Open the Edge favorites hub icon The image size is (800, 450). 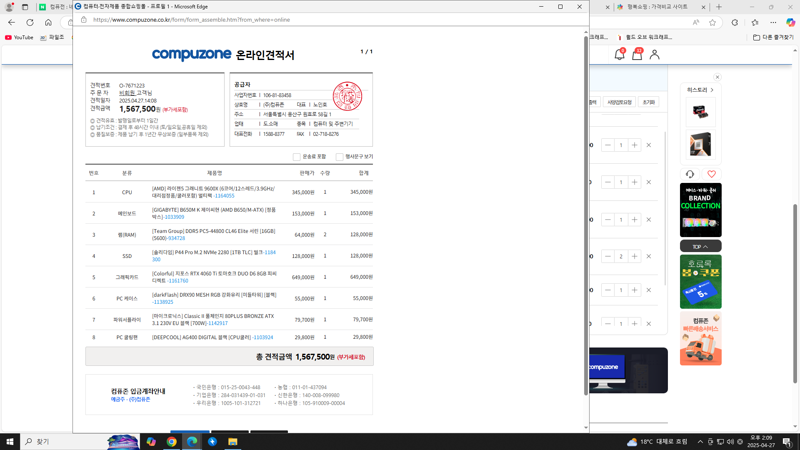pyautogui.click(x=755, y=22)
